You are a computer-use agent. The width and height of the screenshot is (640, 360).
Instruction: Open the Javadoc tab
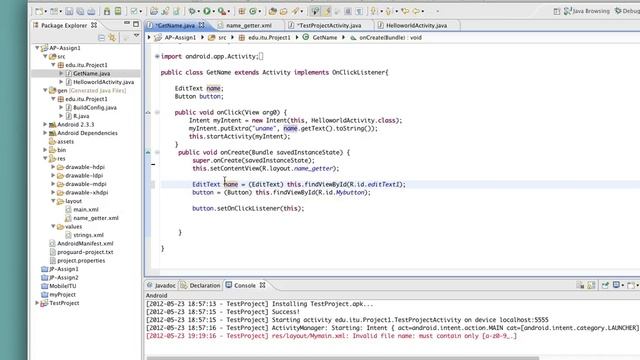coord(162,285)
